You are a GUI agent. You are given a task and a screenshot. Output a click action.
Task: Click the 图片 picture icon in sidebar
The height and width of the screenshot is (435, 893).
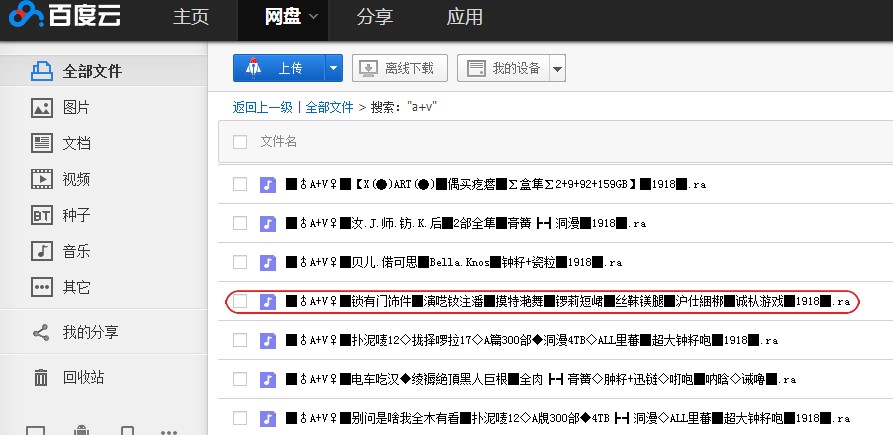42,107
